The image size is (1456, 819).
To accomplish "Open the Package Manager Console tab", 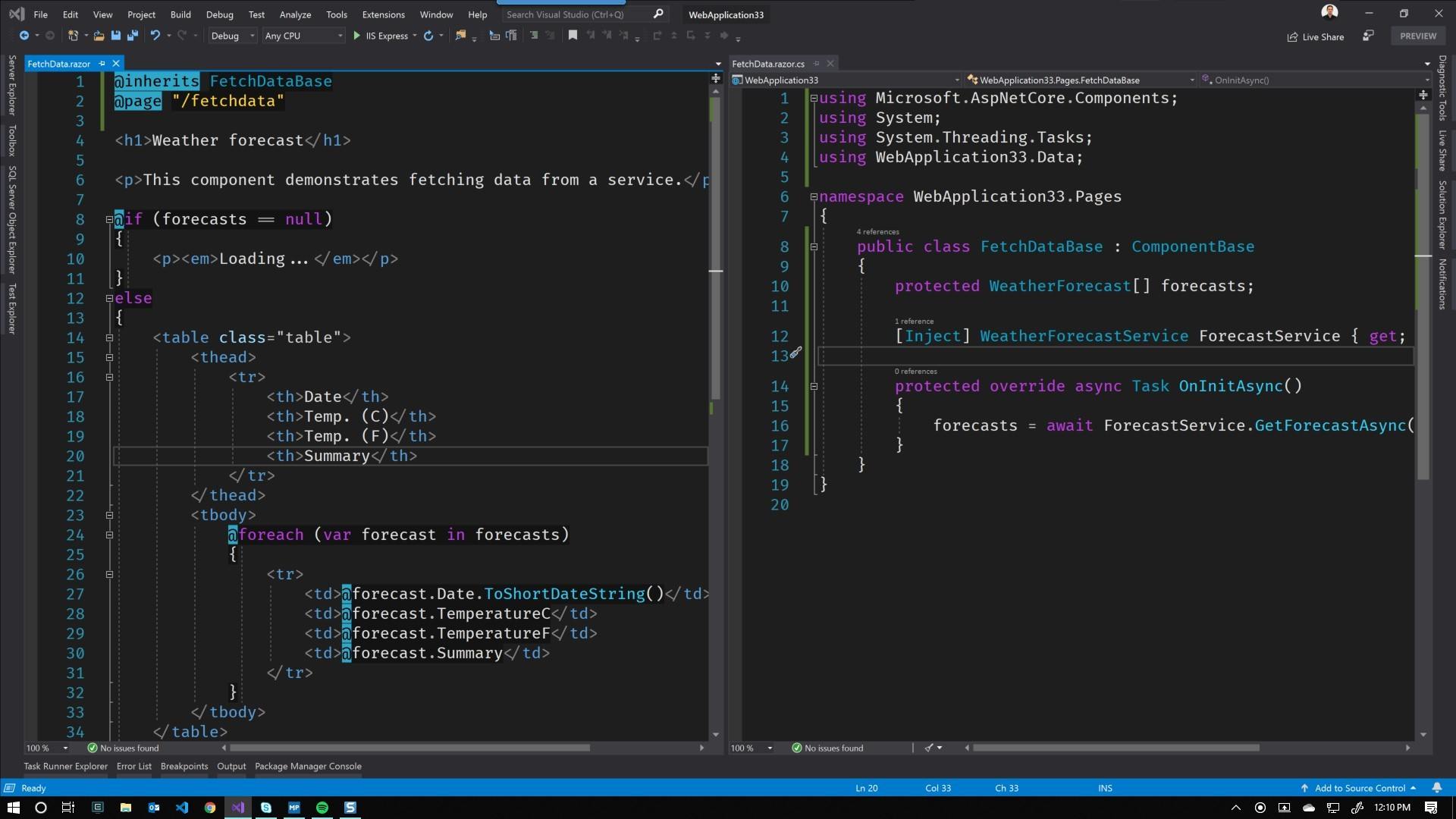I will tap(308, 766).
